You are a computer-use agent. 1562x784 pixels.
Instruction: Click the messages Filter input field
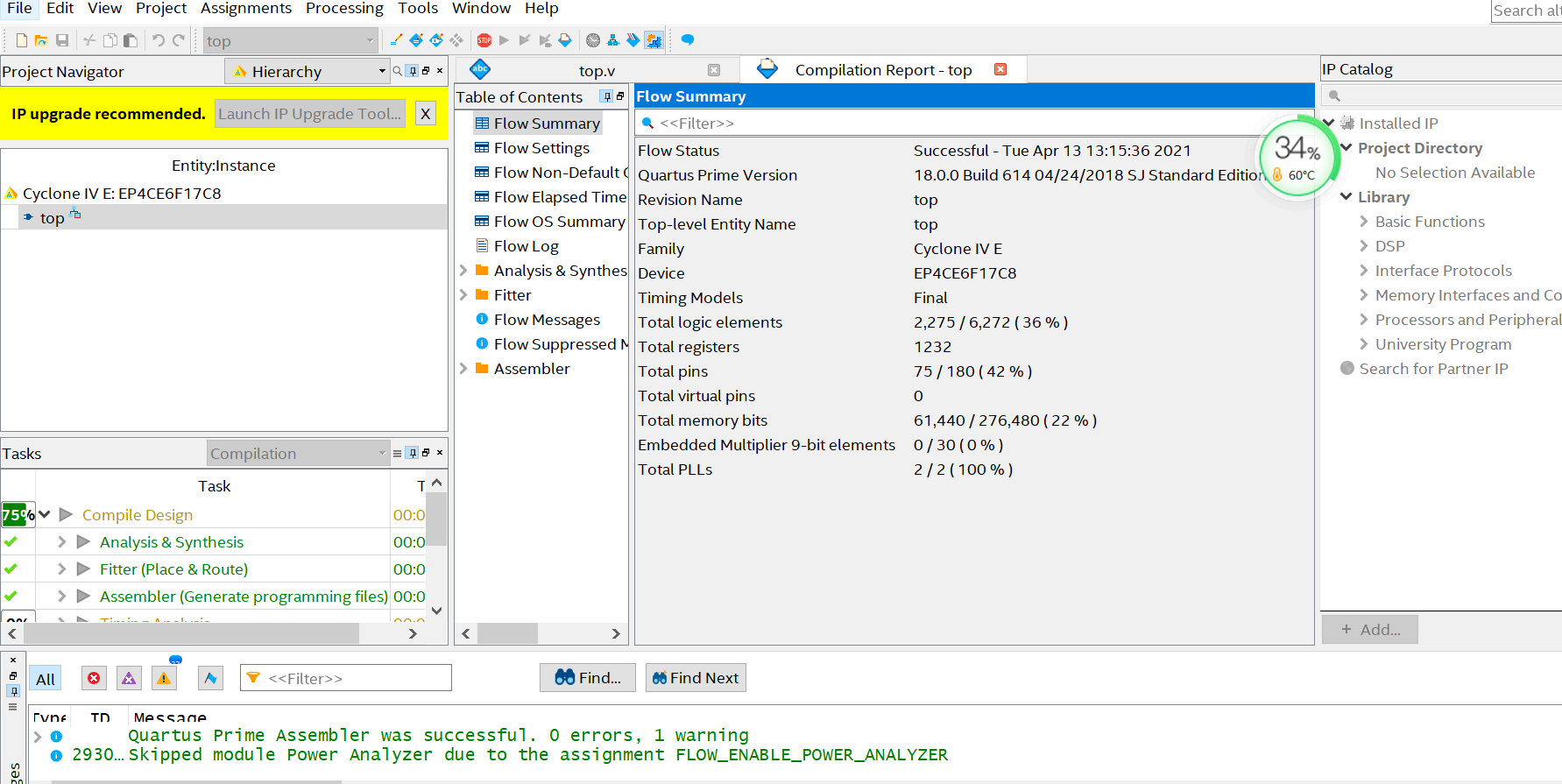coord(346,678)
